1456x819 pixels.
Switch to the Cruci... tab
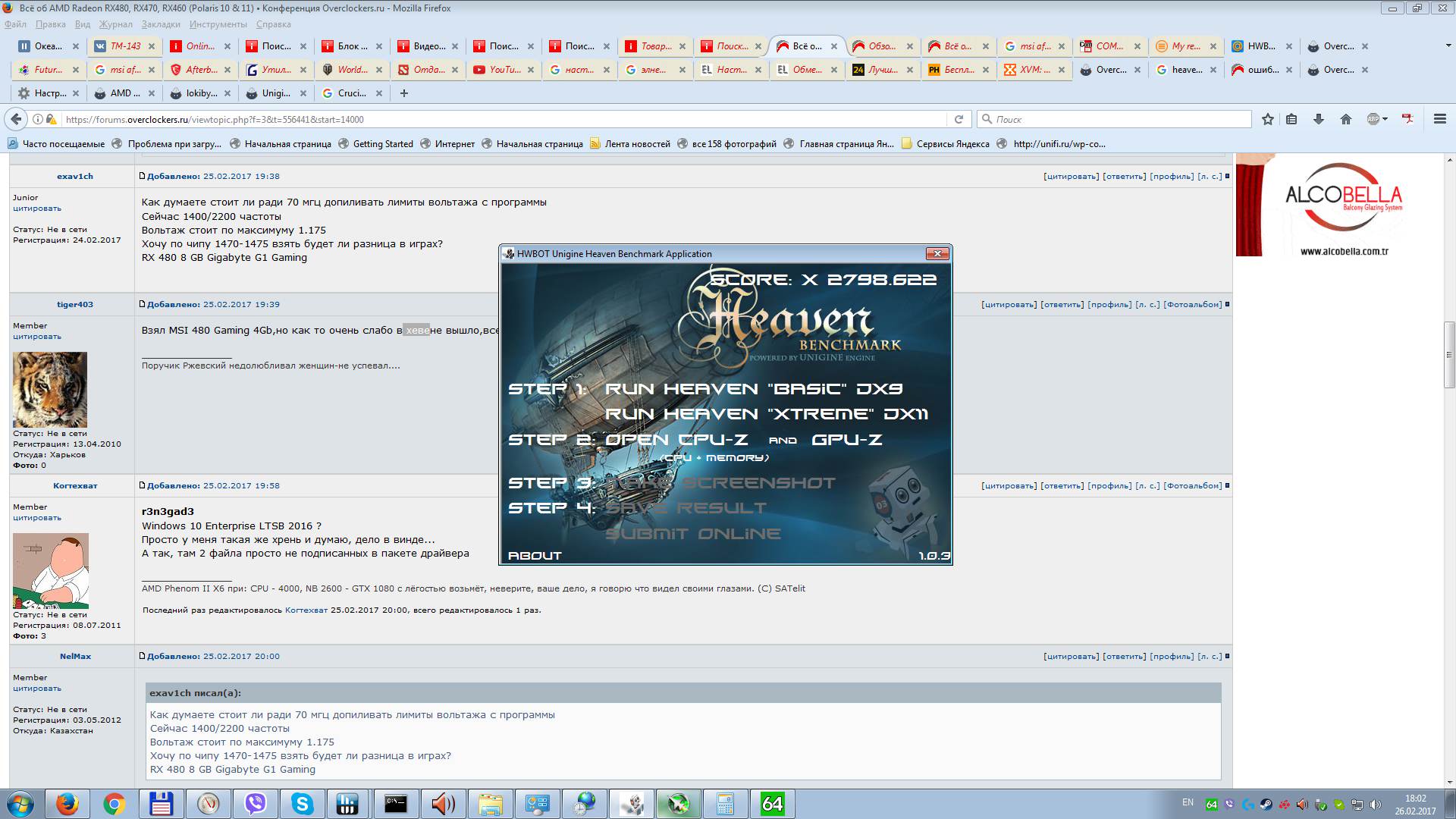[352, 93]
